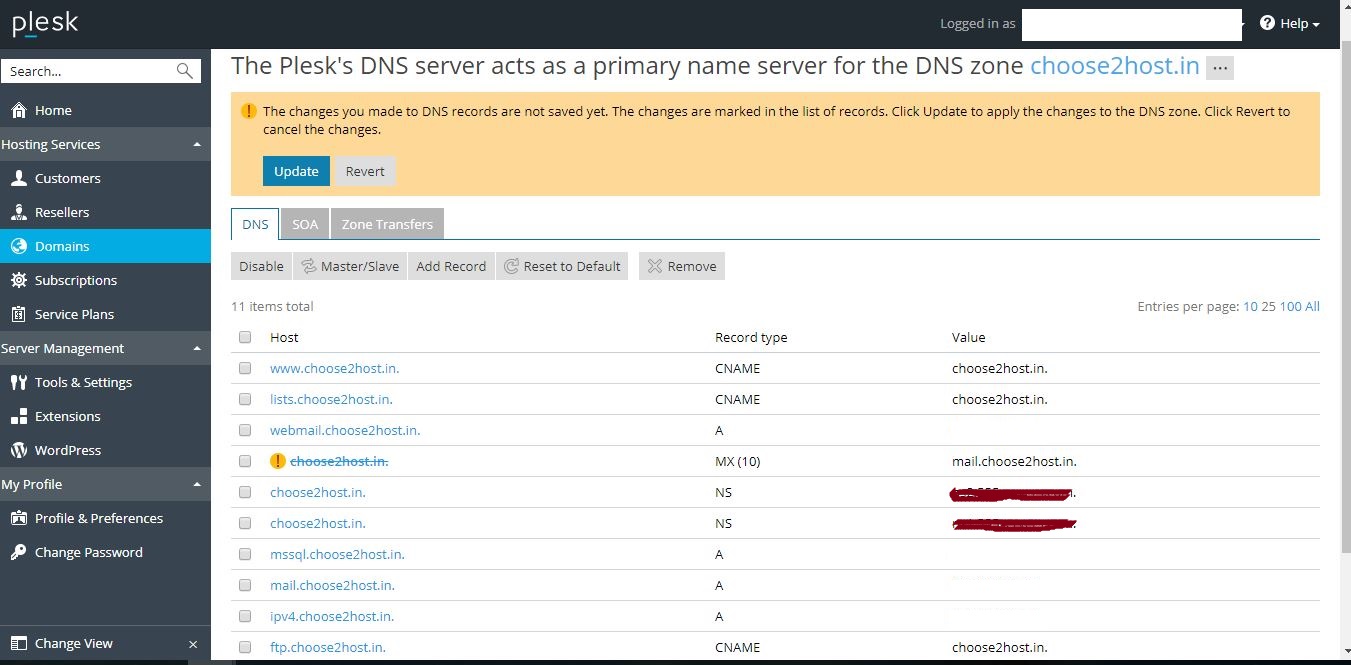
Task: Check the mssql.choose2host.in. record
Action: (245, 554)
